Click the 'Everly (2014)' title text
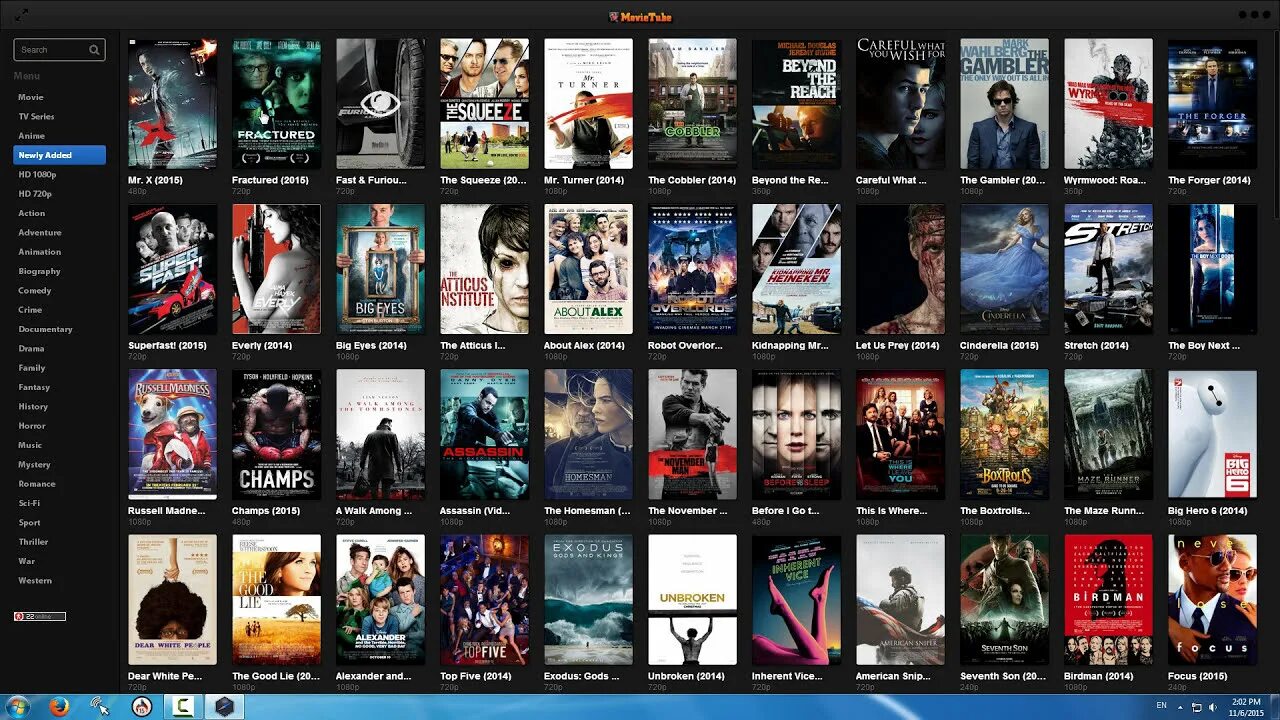The height and width of the screenshot is (720, 1280). pos(262,346)
